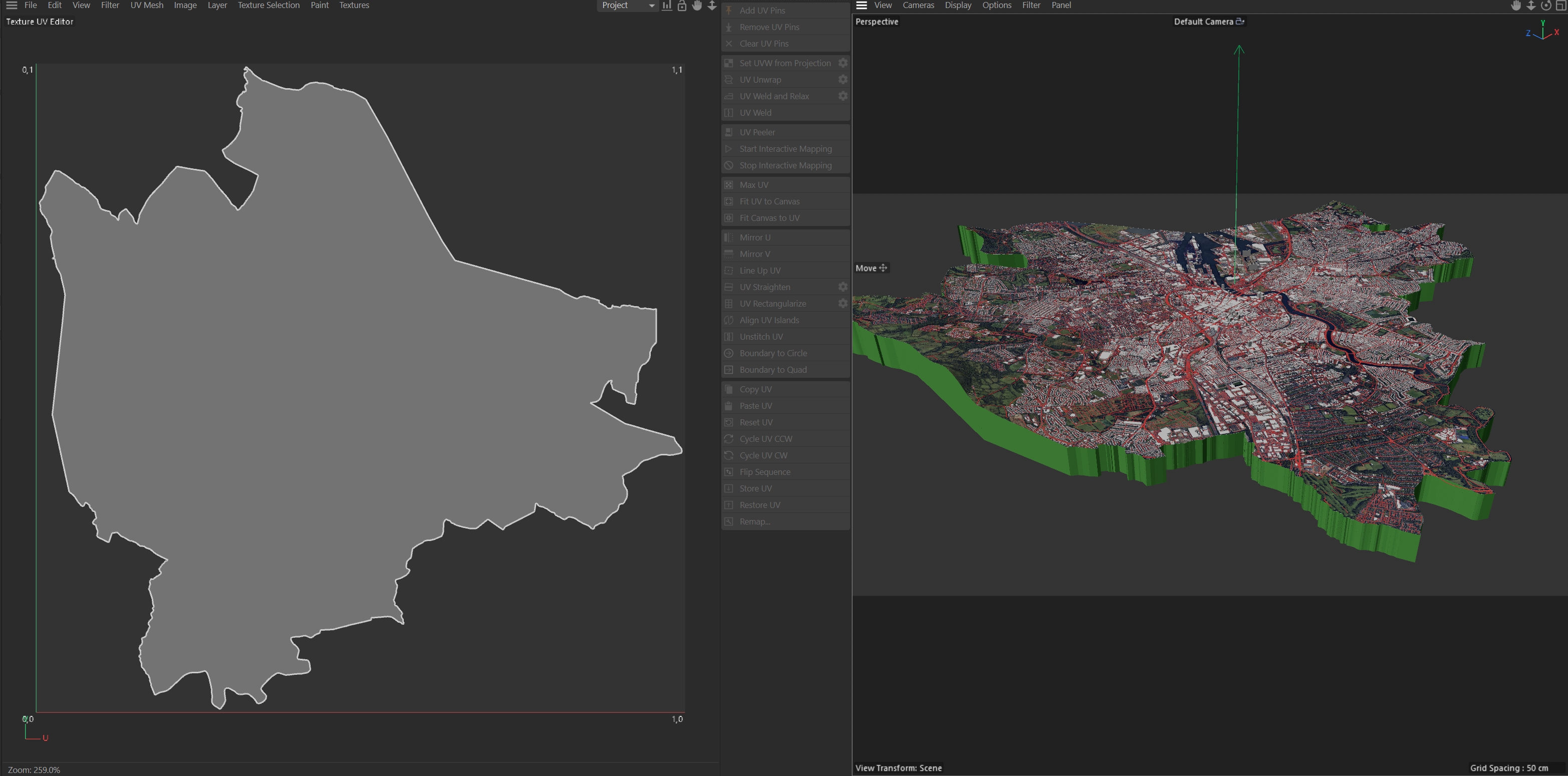
Task: Click the UV editor histogram levels icon
Action: click(667, 6)
